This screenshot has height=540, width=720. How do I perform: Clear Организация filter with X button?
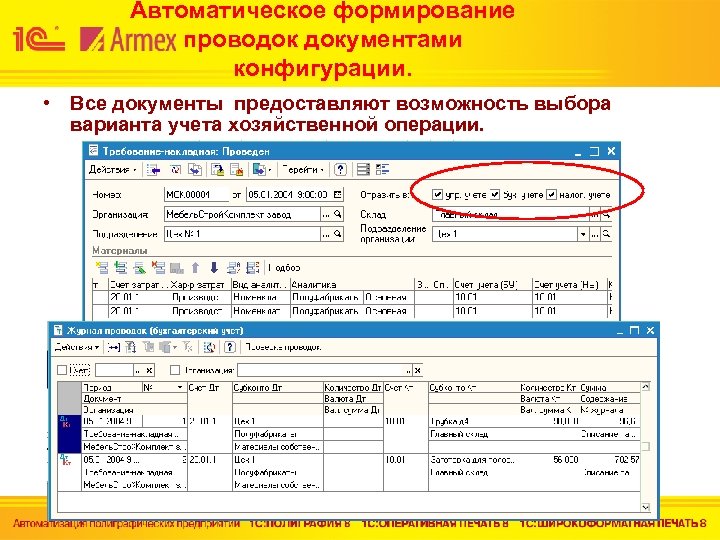pos(417,370)
